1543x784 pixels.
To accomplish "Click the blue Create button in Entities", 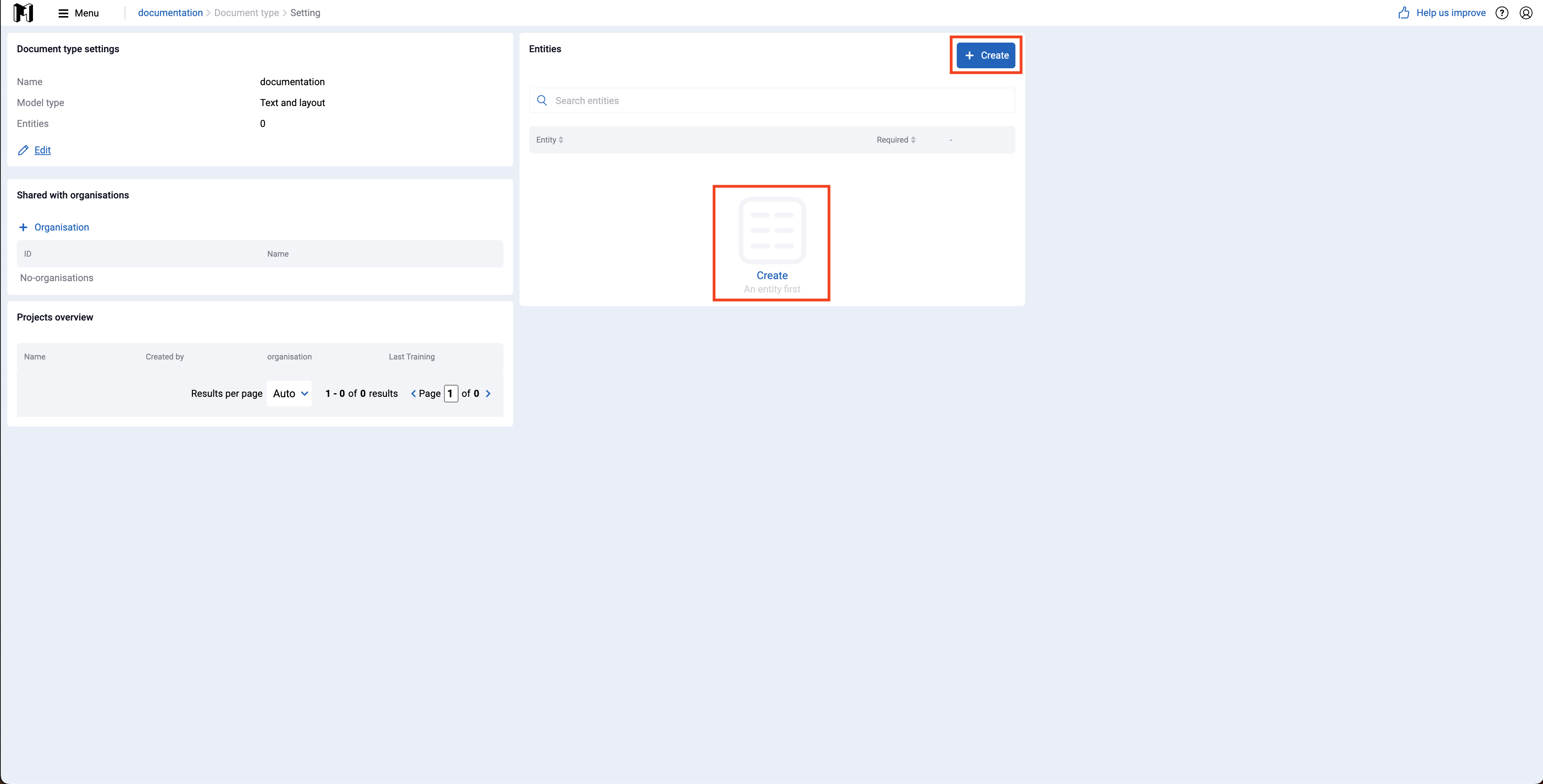I will (x=985, y=55).
